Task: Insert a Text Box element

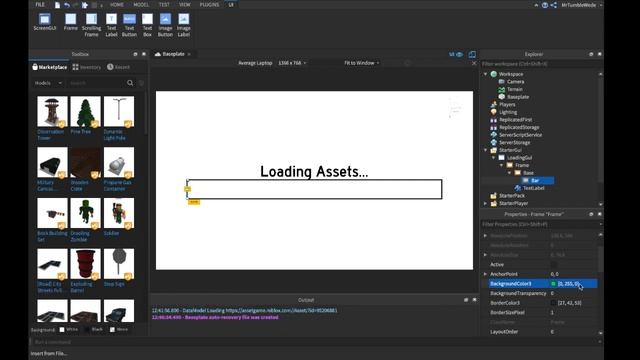Action: click(147, 25)
